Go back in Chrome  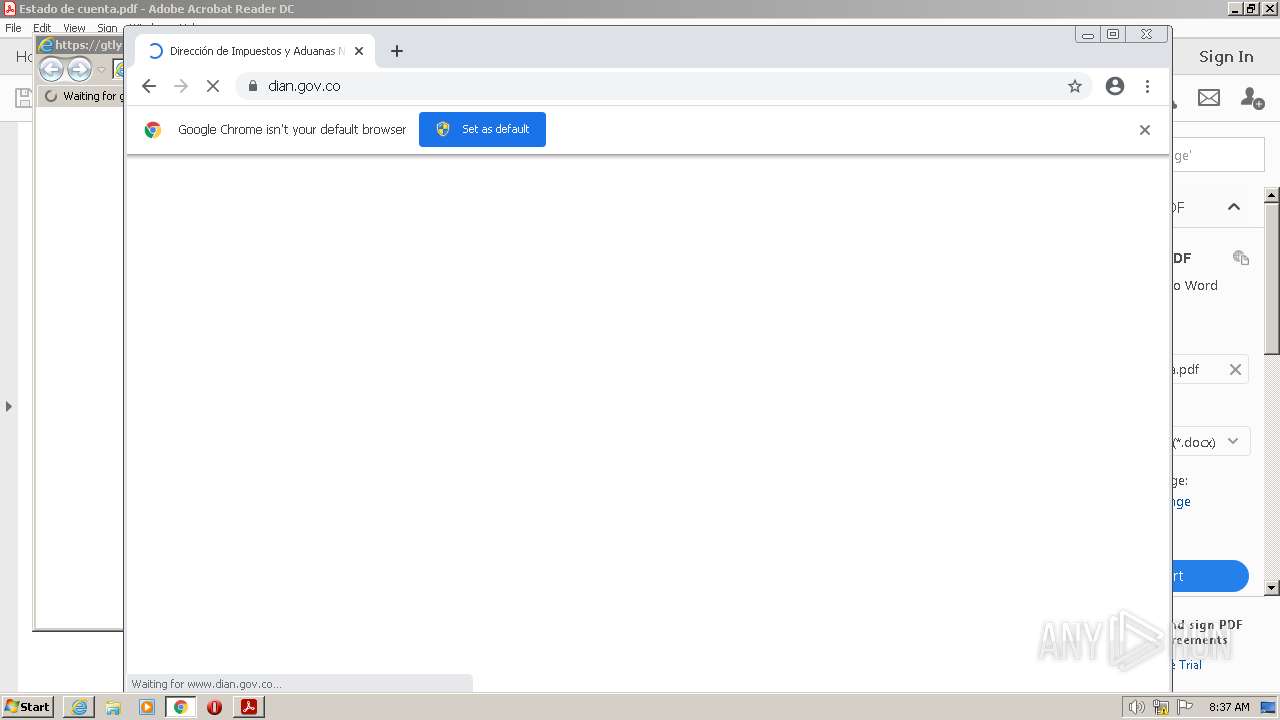point(149,86)
